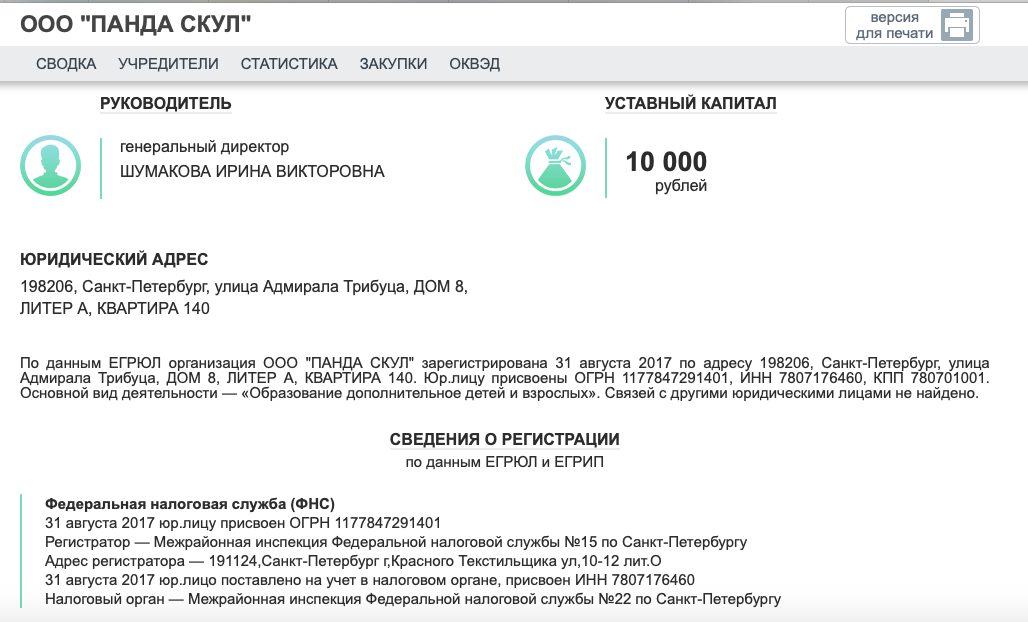Viewport: 1028px width, 622px height.
Task: Click the money bag capital icon
Action: pos(555,165)
